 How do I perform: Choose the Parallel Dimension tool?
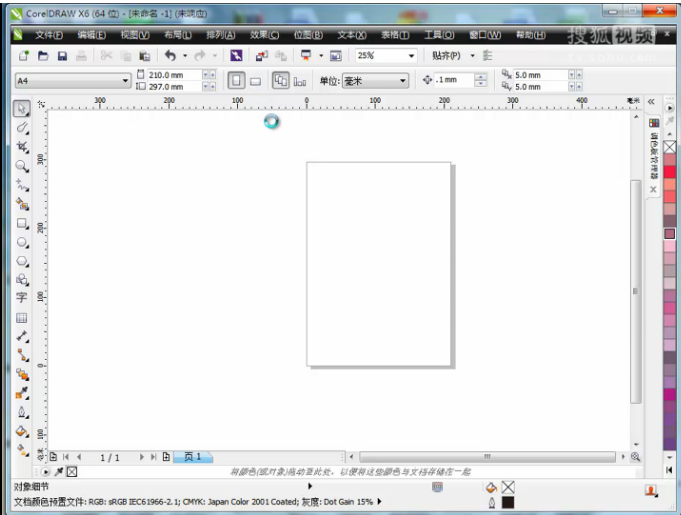(x=22, y=336)
